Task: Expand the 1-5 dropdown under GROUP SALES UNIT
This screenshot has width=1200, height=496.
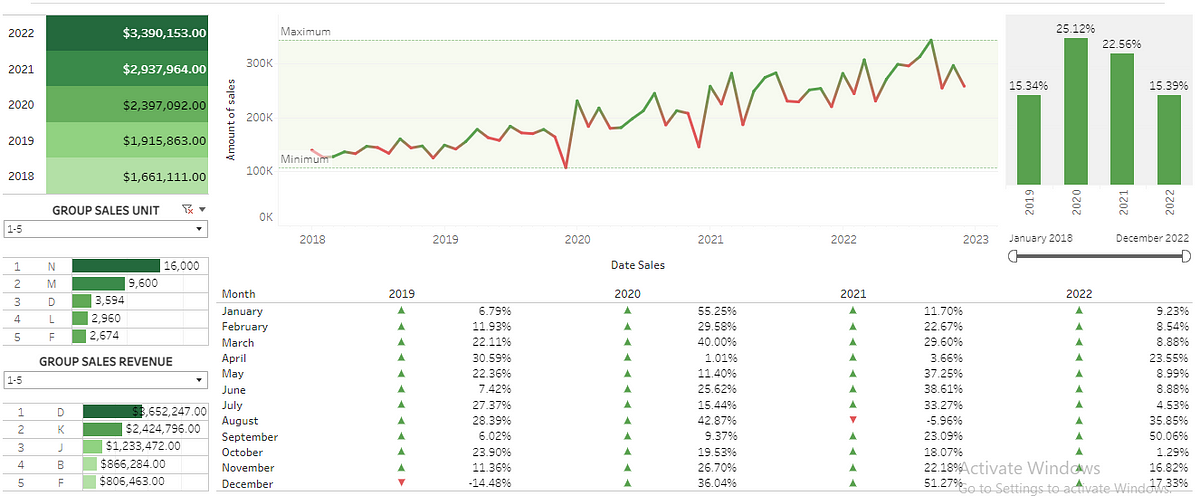Action: click(x=105, y=229)
